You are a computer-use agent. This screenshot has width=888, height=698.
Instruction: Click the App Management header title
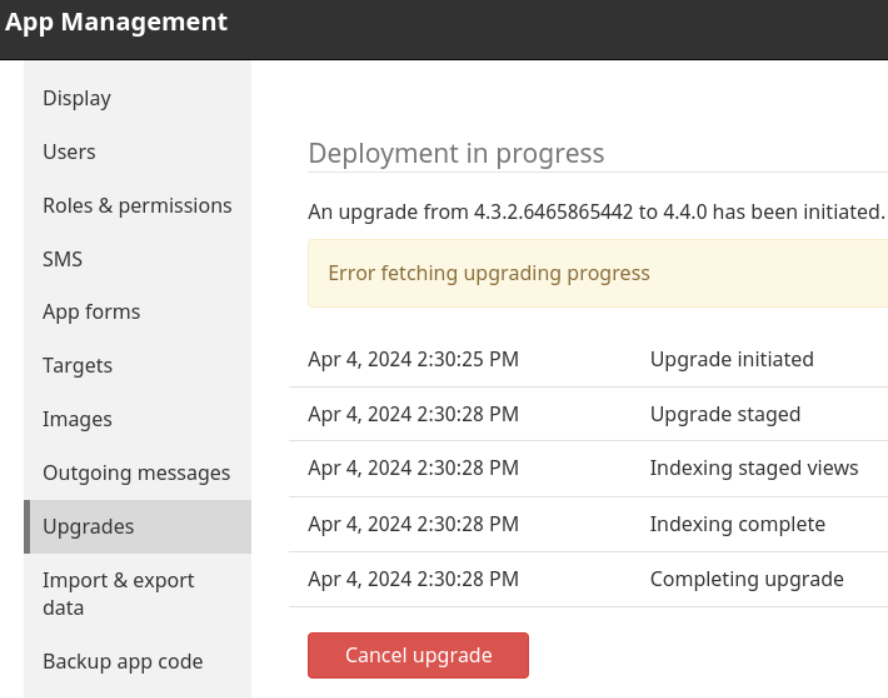[116, 22]
